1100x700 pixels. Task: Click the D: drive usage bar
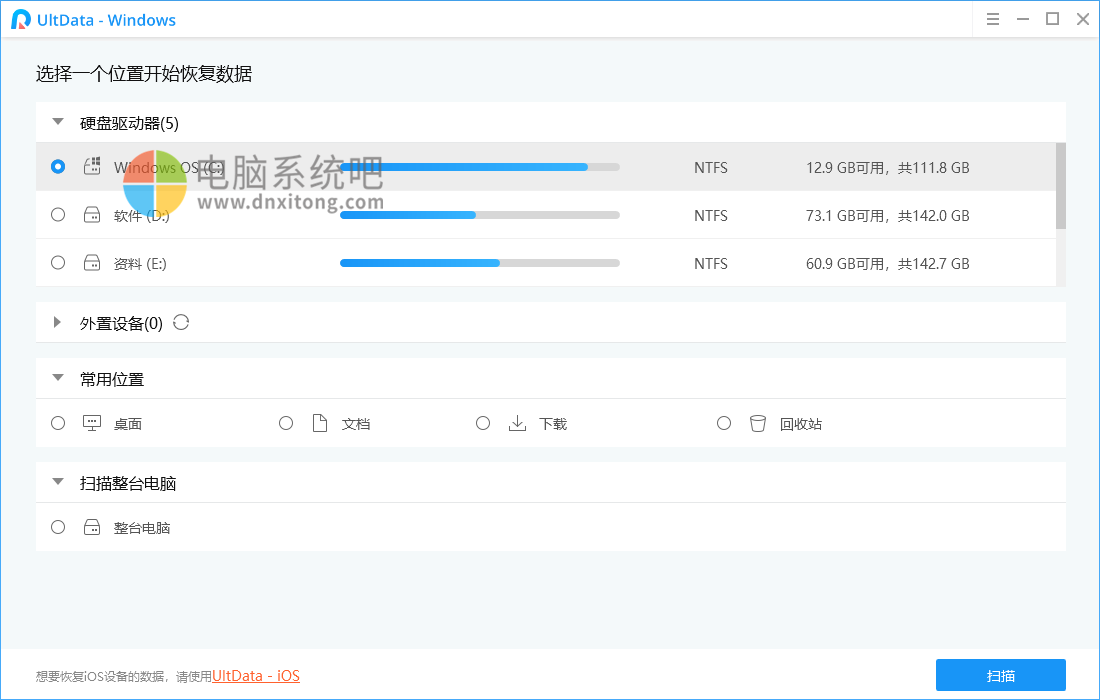point(480,215)
